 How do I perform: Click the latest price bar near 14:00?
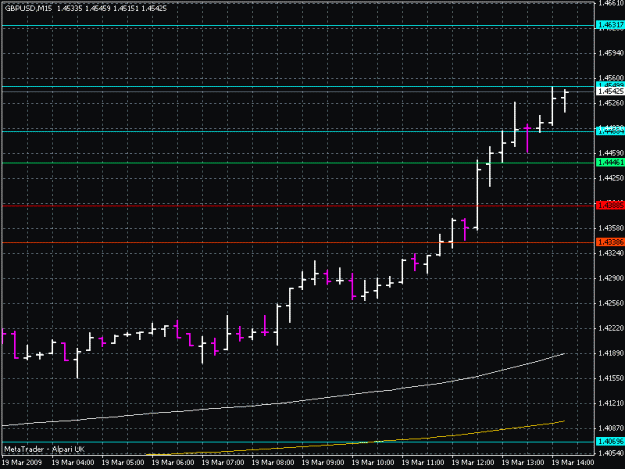click(565, 101)
